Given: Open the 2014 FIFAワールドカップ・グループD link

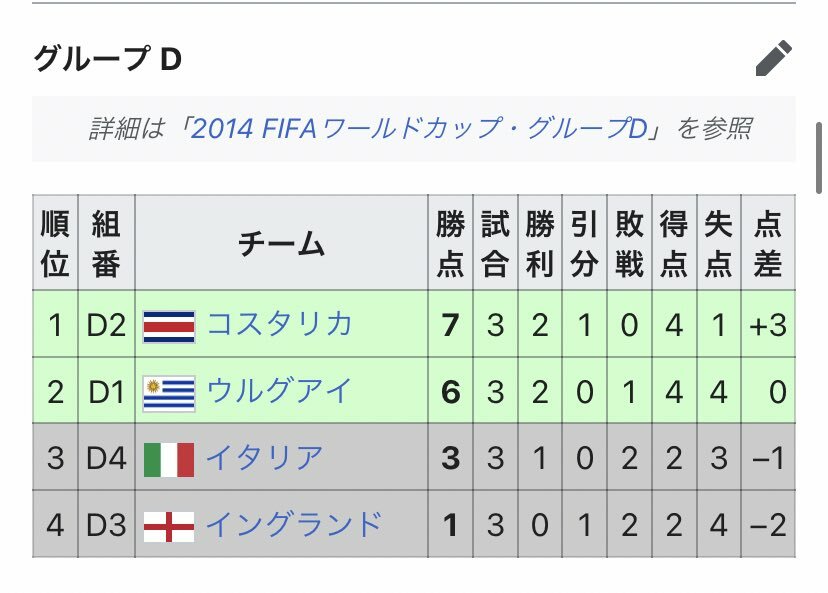Looking at the screenshot, I should click(419, 128).
